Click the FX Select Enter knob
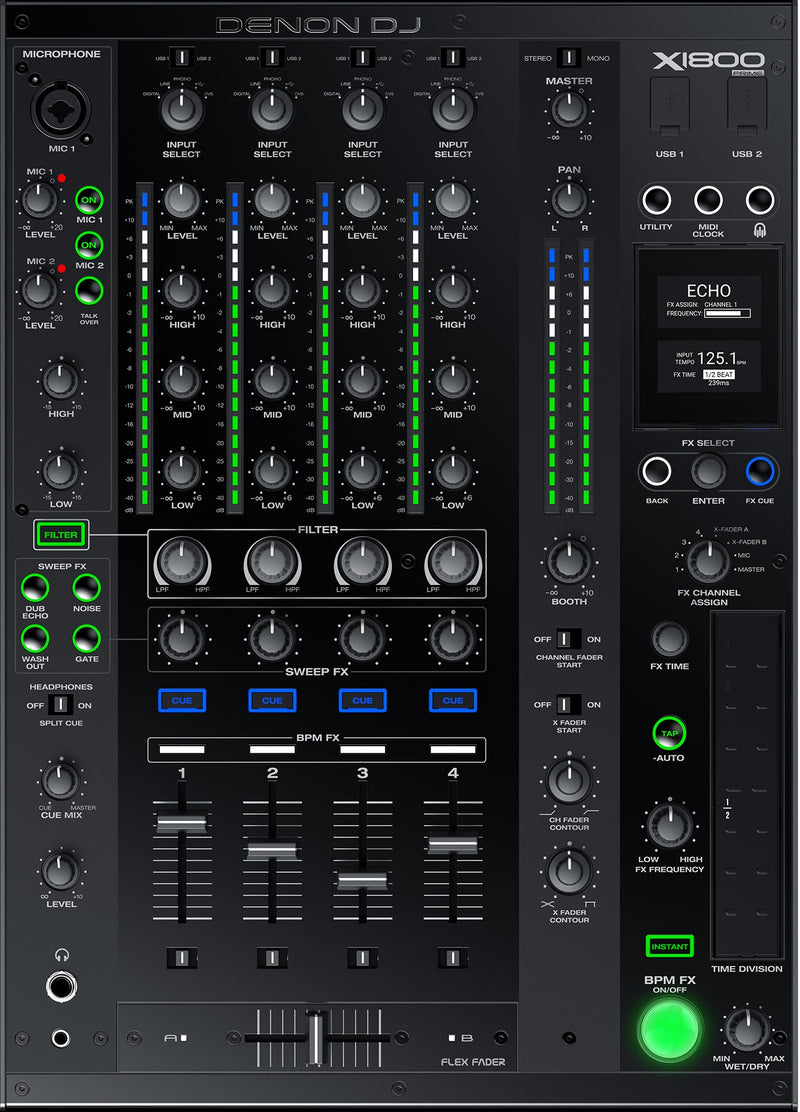800x1112 pixels. (x=709, y=471)
